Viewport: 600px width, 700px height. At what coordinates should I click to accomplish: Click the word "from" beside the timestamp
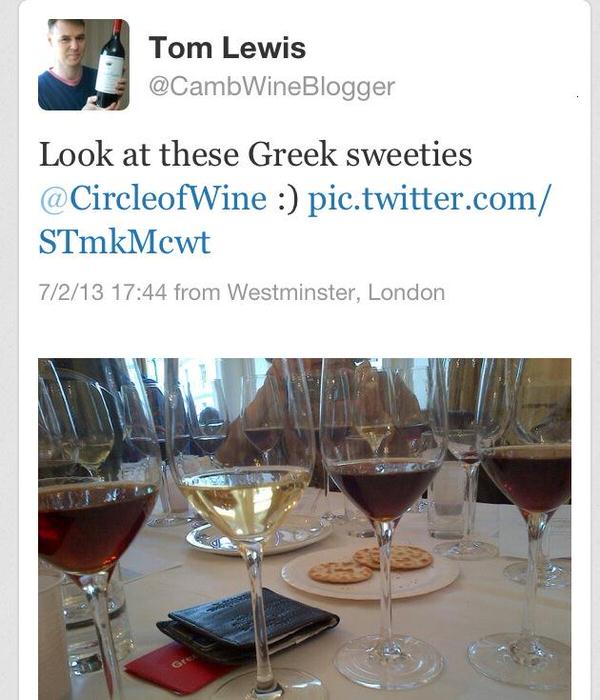click(198, 293)
